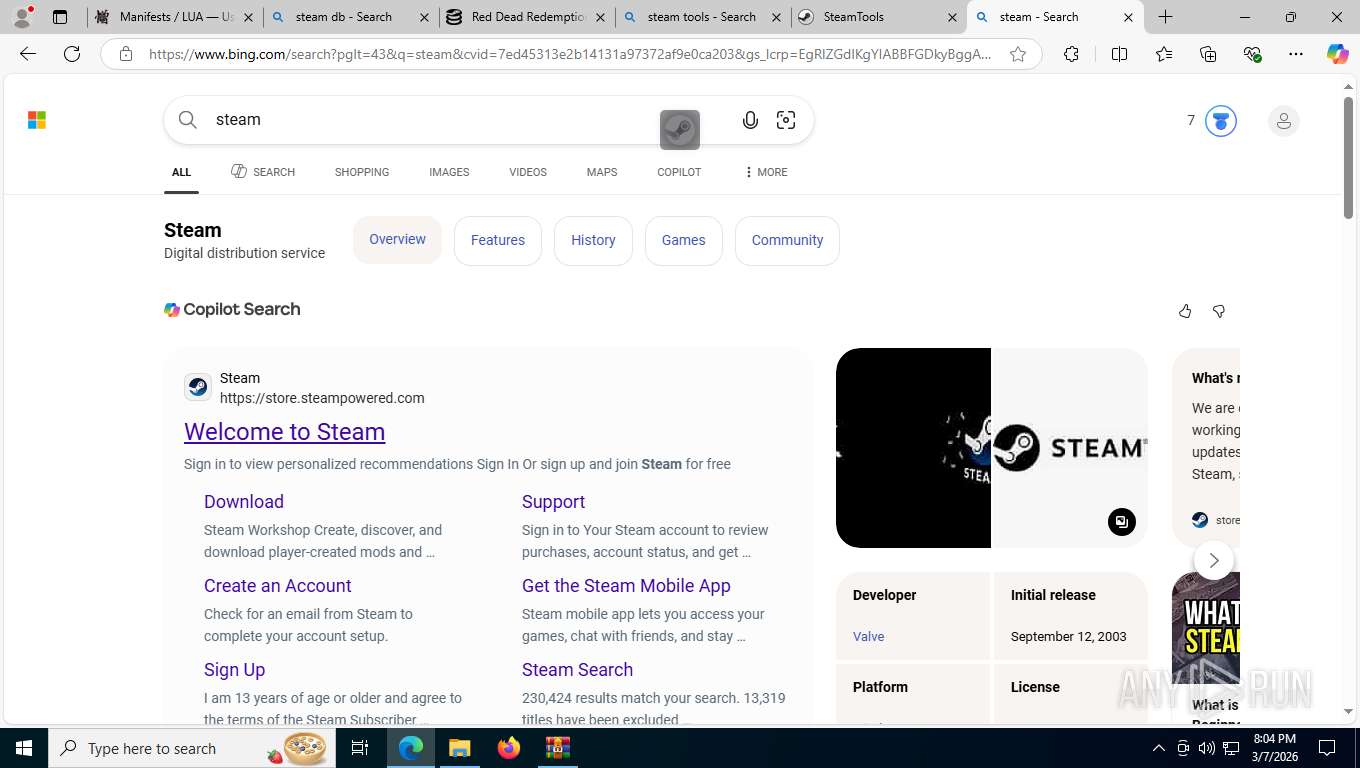This screenshot has width=1360, height=768.
Task: Click the History pill button
Action: [x=593, y=240]
